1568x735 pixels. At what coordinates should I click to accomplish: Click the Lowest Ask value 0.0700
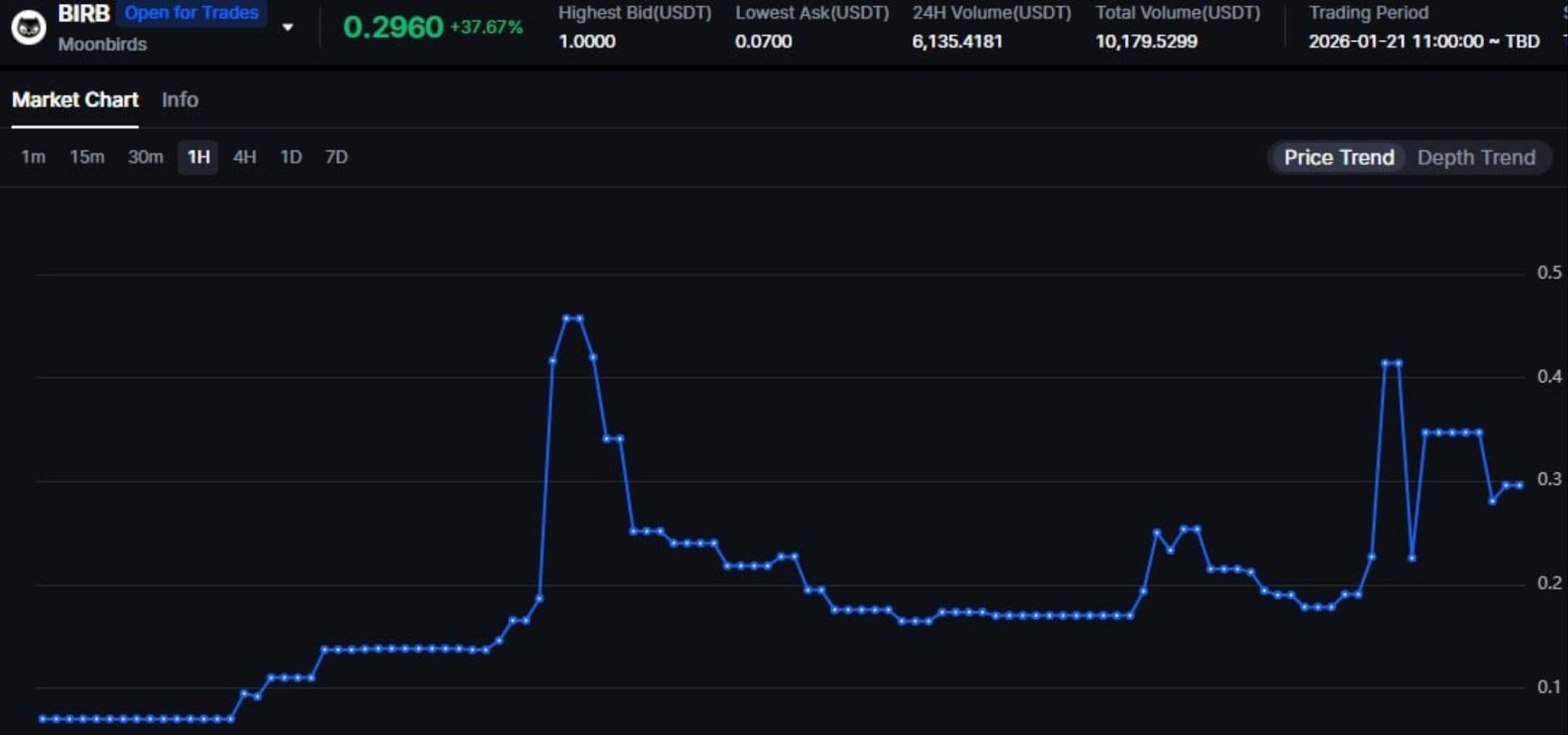763,42
